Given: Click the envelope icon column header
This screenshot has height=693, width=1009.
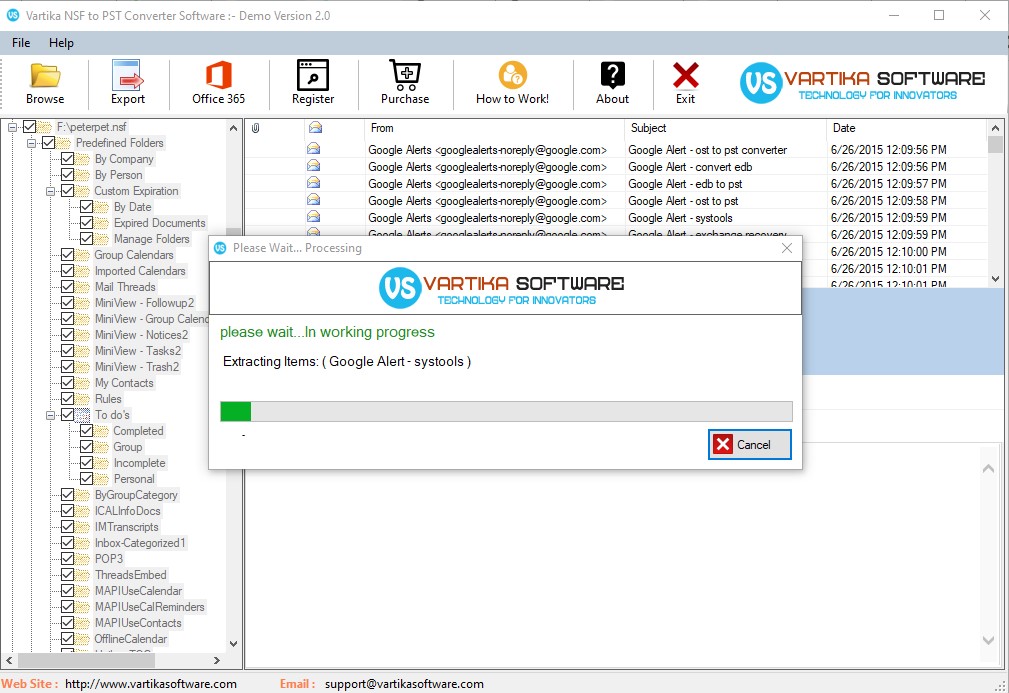Looking at the screenshot, I should (315, 128).
